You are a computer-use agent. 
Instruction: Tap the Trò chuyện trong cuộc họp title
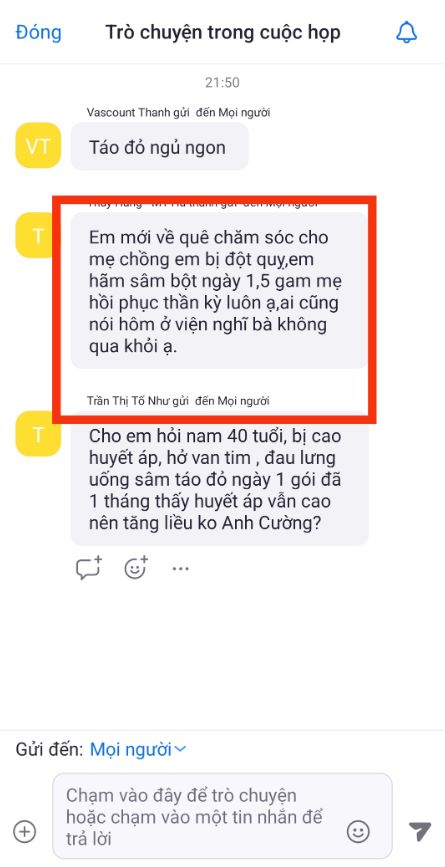pyautogui.click(x=223, y=33)
